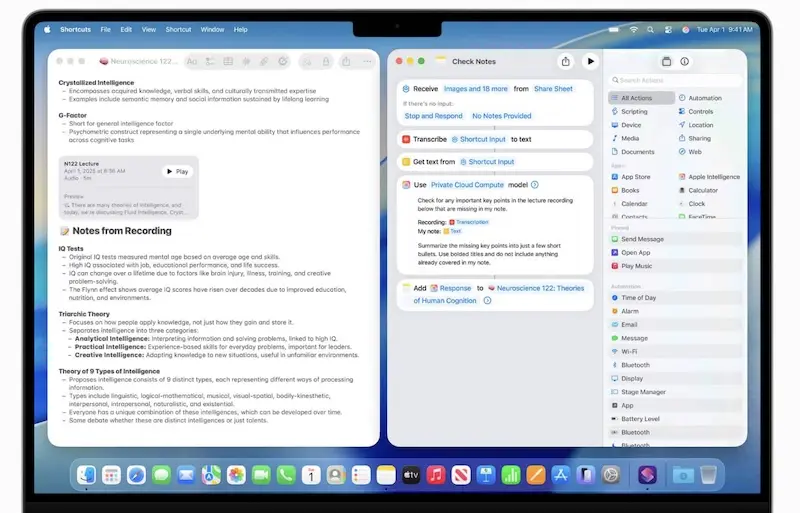Click the Notes from Recording heading
The width and height of the screenshot is (800, 513).
122,231
